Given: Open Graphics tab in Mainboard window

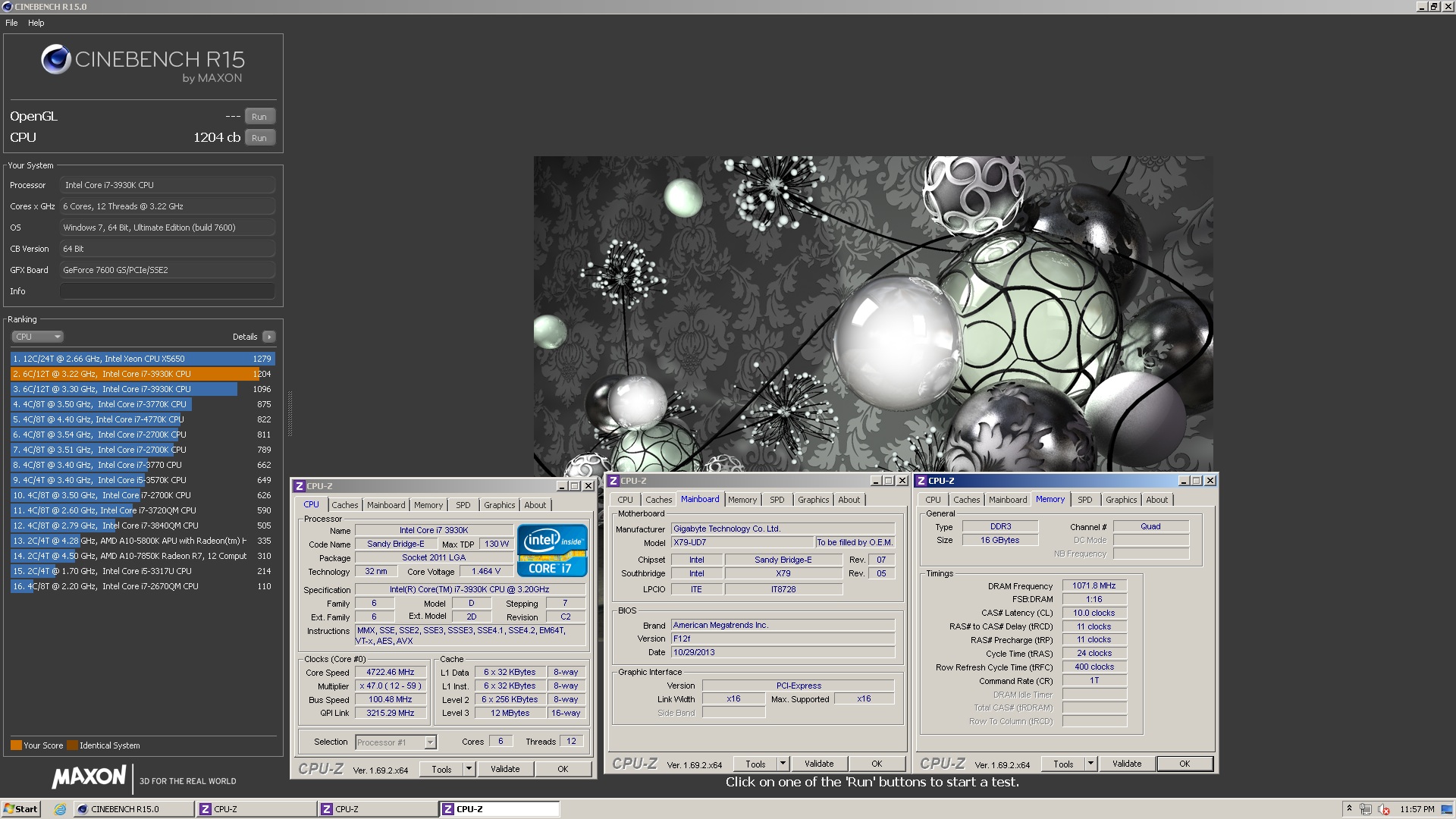Looking at the screenshot, I should pyautogui.click(x=813, y=500).
